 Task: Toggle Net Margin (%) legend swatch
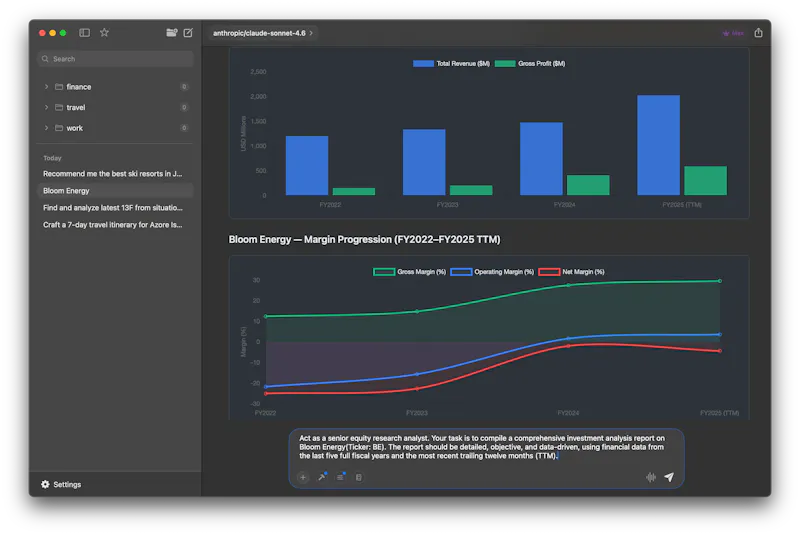click(549, 272)
